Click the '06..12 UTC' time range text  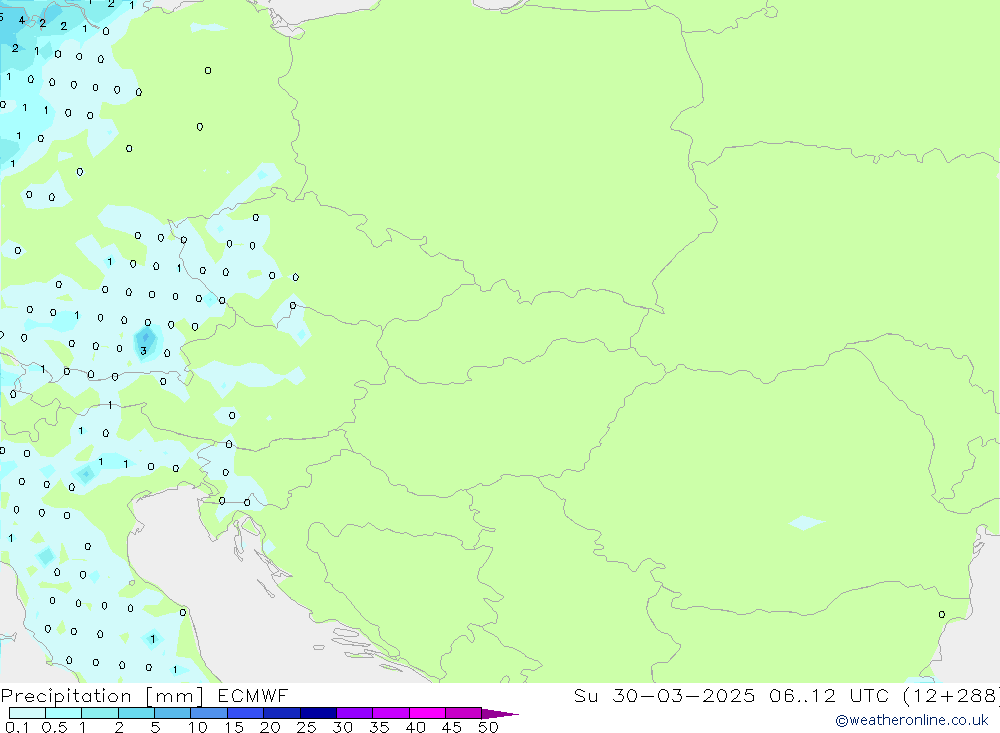(829, 695)
